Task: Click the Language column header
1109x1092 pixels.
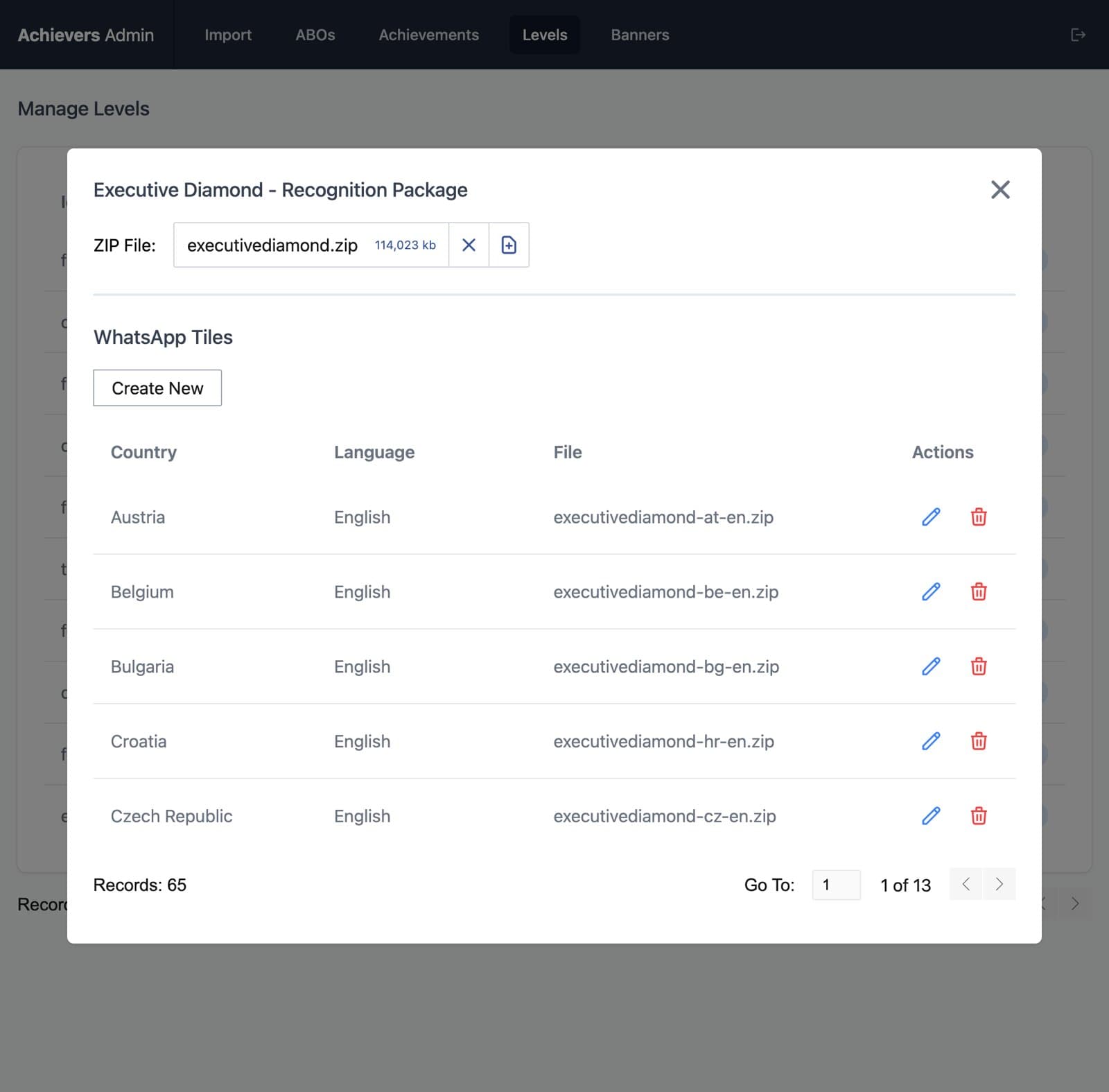Action: pyautogui.click(x=374, y=452)
